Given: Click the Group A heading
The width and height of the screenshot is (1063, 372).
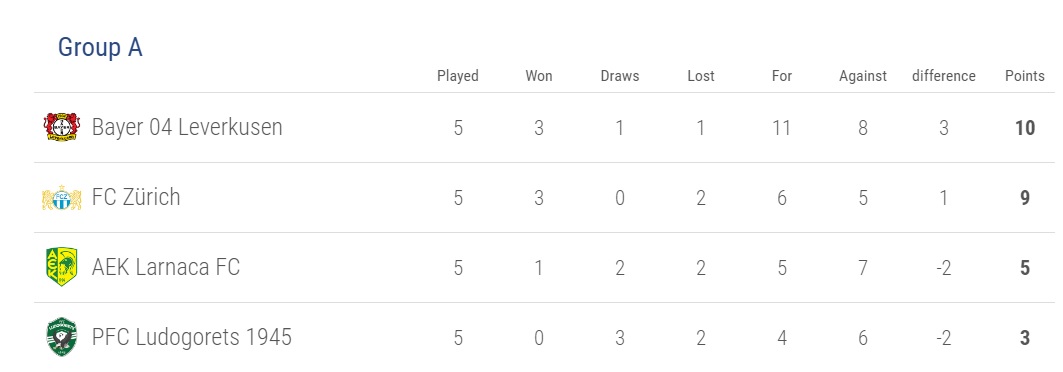Looking at the screenshot, I should 100,47.
